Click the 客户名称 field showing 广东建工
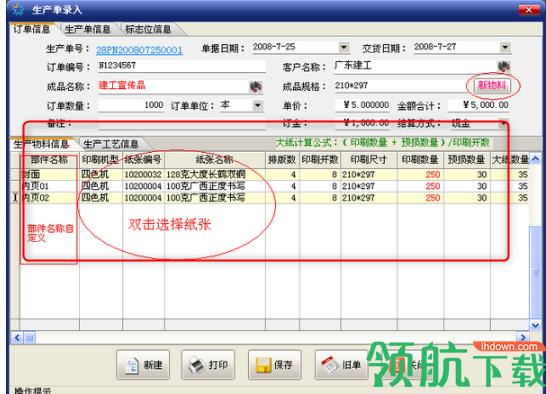546x394 pixels. point(415,66)
